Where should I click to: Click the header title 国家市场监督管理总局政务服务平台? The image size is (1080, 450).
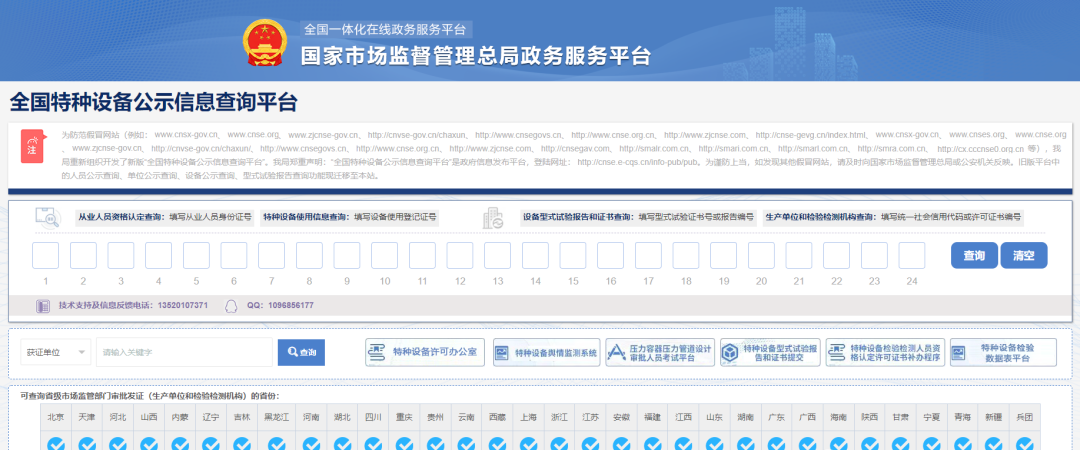(x=475, y=56)
